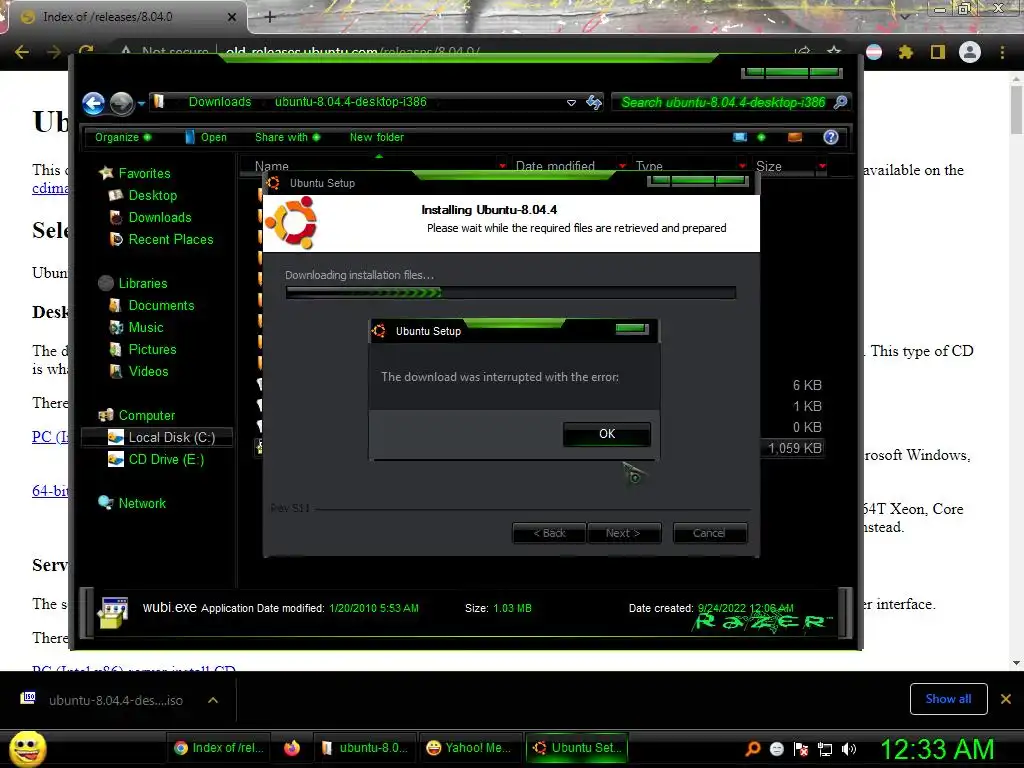This screenshot has width=1024, height=768.
Task: Close the Index of /releases/8.04.0 tab
Action: 232,17
